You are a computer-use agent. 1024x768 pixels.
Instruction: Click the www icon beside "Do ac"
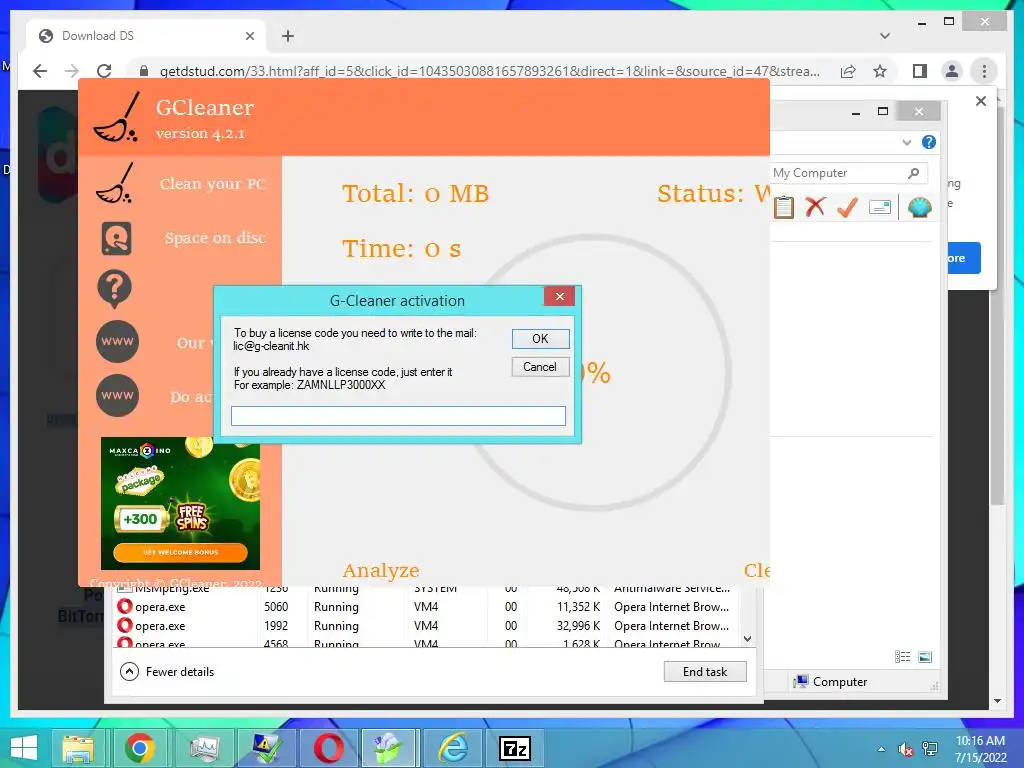click(117, 395)
